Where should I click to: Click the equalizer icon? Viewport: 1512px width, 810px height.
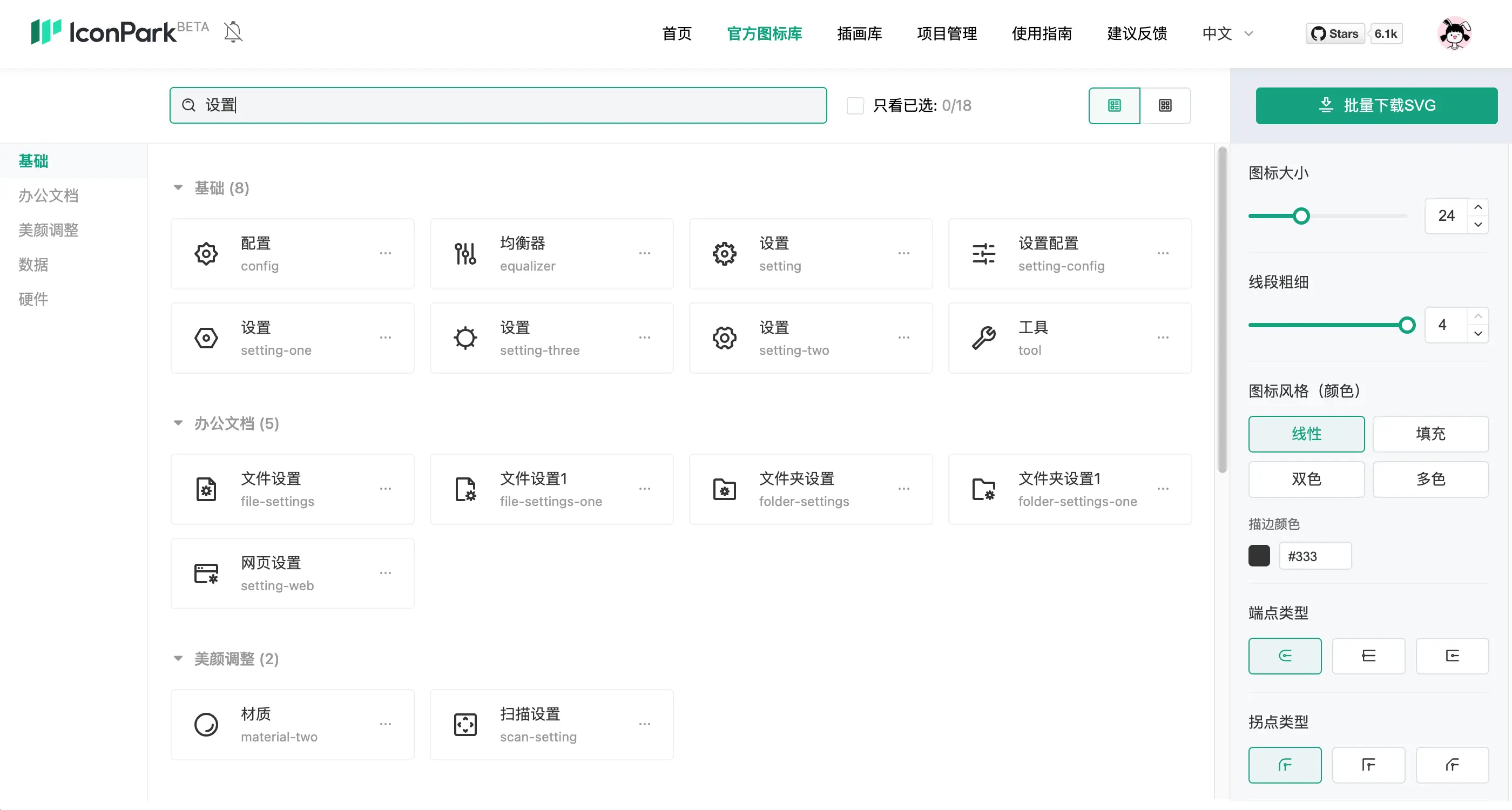(465, 254)
